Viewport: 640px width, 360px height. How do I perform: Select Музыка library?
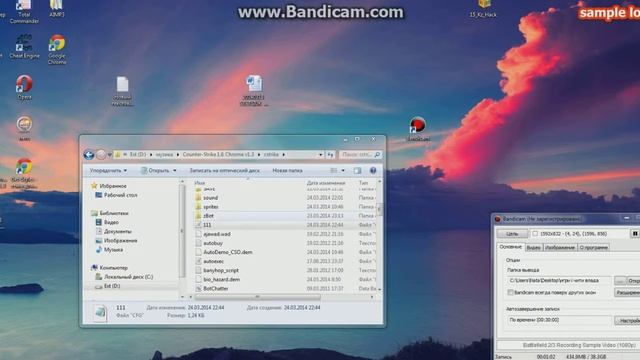[113, 249]
